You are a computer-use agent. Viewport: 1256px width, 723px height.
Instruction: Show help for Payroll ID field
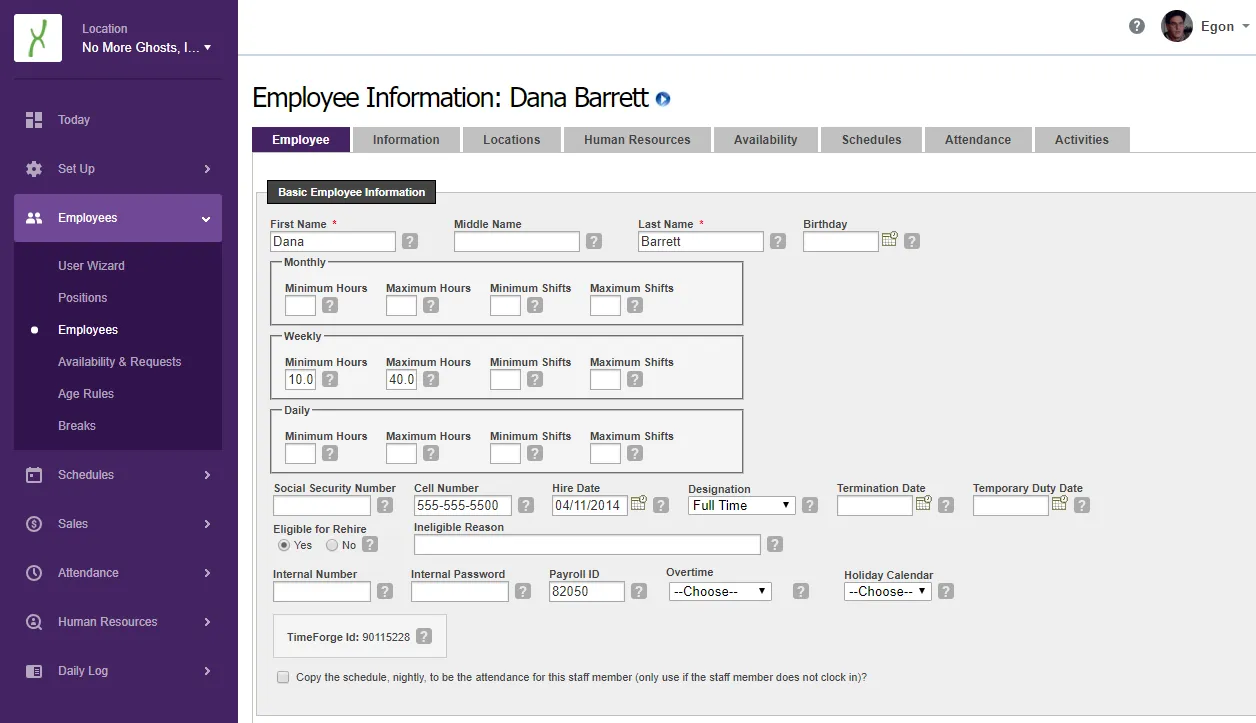pyautogui.click(x=638, y=591)
